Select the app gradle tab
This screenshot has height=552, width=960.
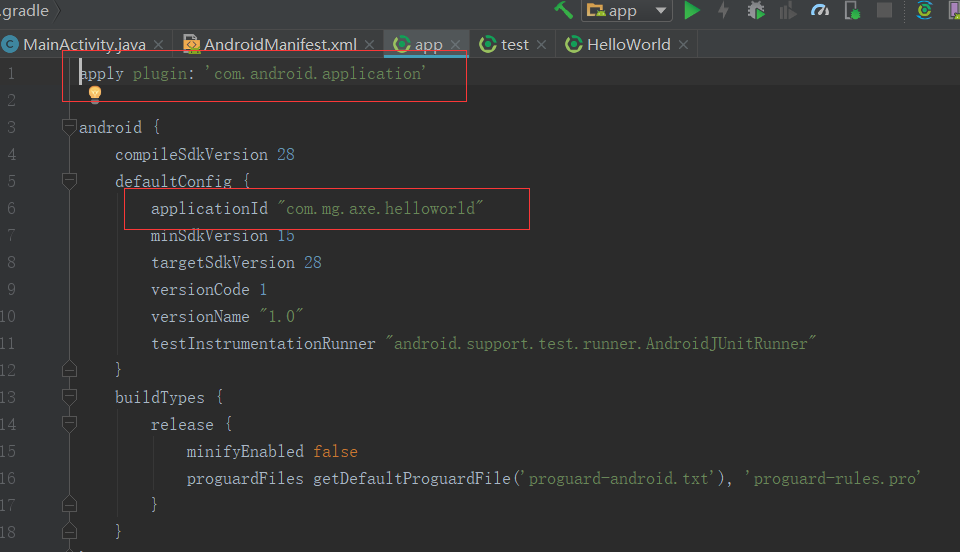(x=427, y=45)
